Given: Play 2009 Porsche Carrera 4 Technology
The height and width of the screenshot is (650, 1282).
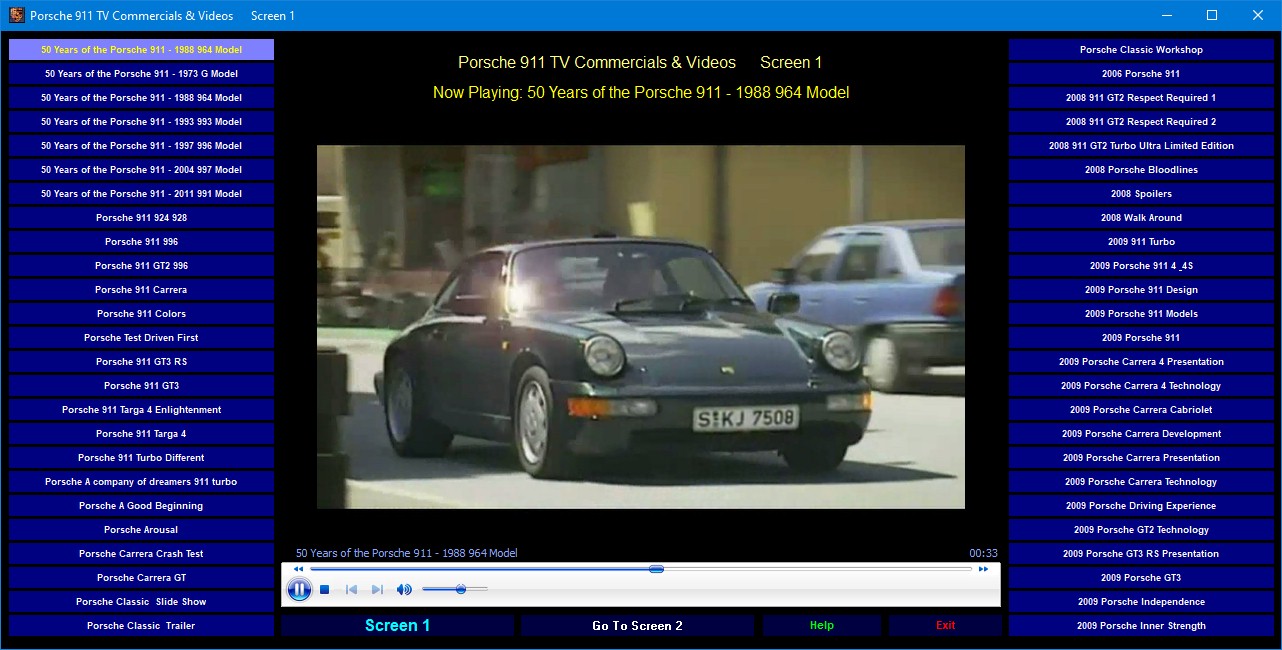Looking at the screenshot, I should [1141, 386].
